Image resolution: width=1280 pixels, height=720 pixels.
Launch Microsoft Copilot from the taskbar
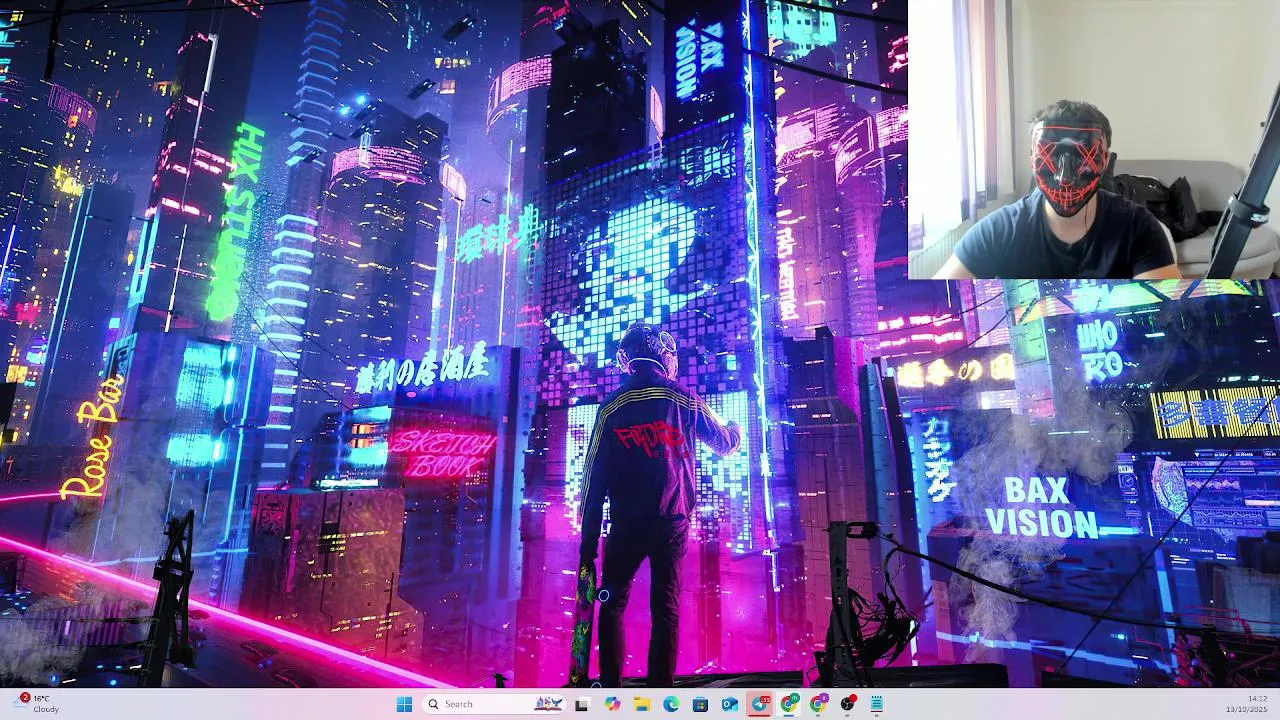point(612,704)
